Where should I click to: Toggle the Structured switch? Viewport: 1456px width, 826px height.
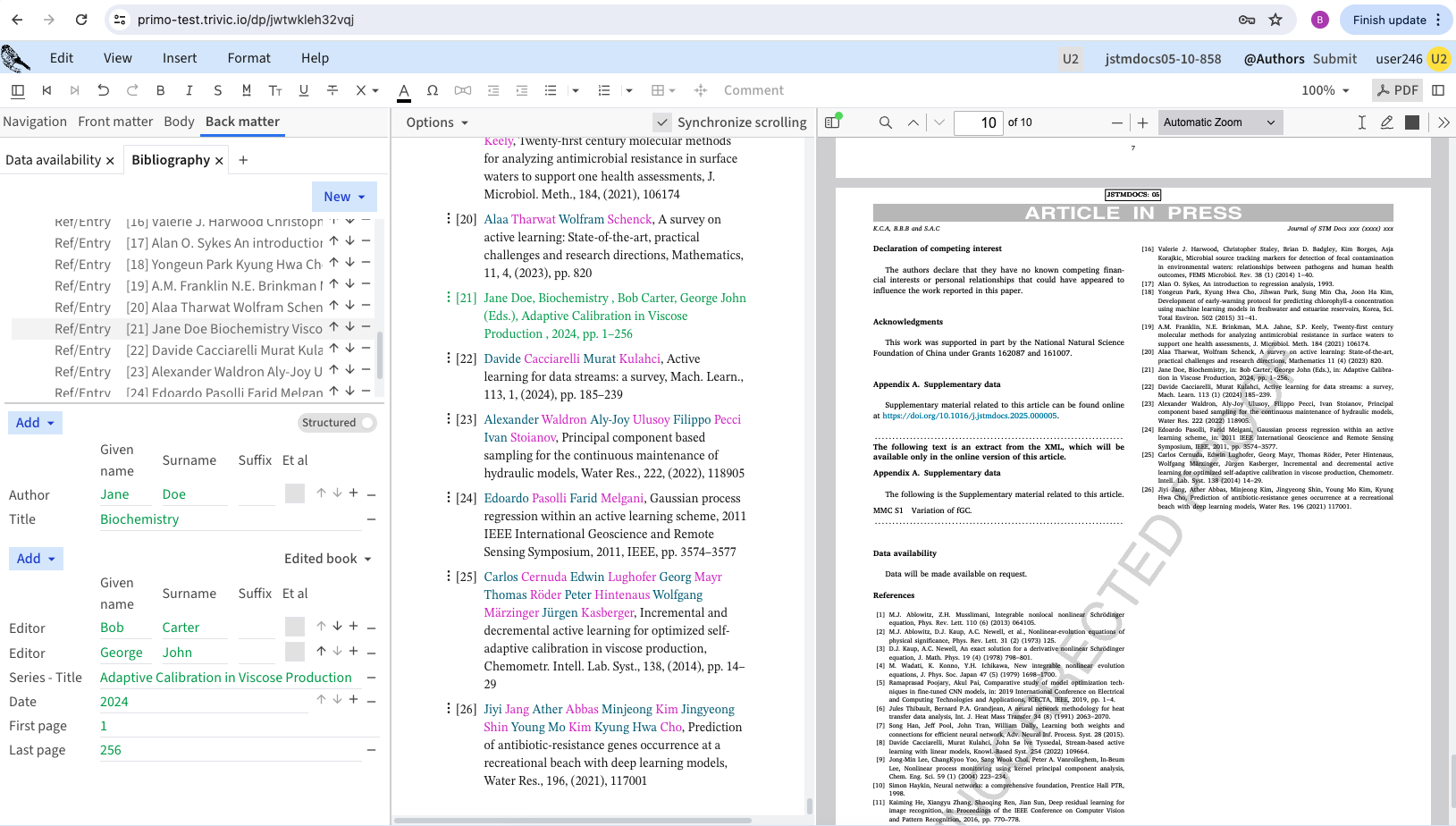pyautogui.click(x=366, y=423)
